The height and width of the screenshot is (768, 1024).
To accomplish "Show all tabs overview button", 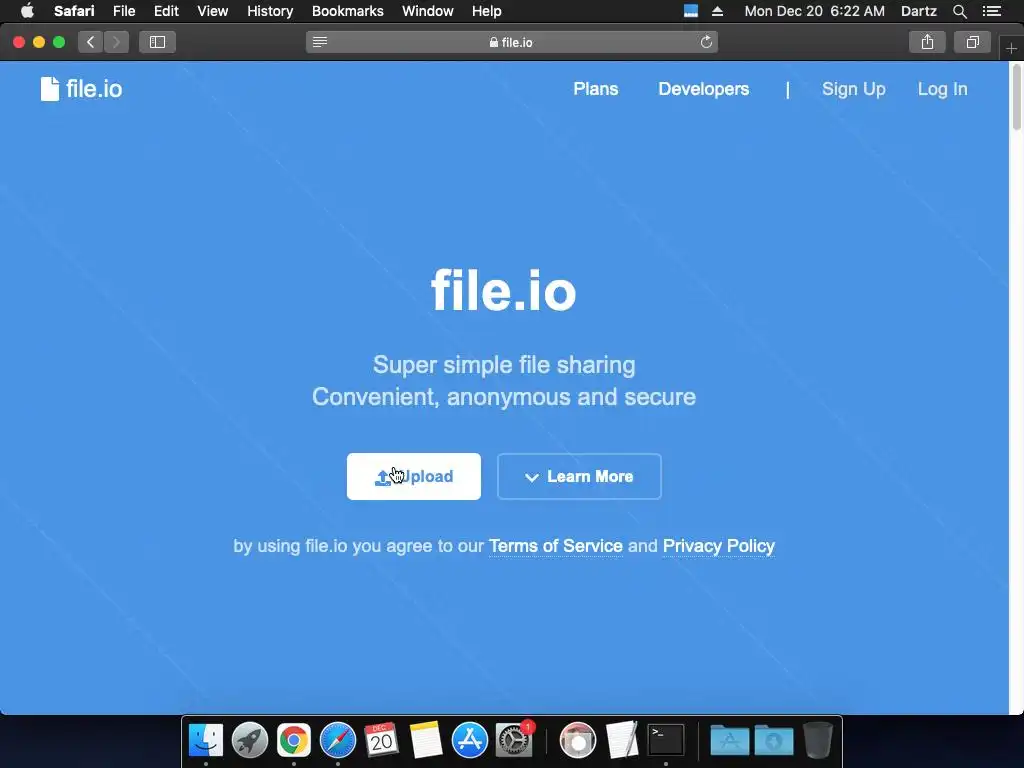I will [972, 42].
